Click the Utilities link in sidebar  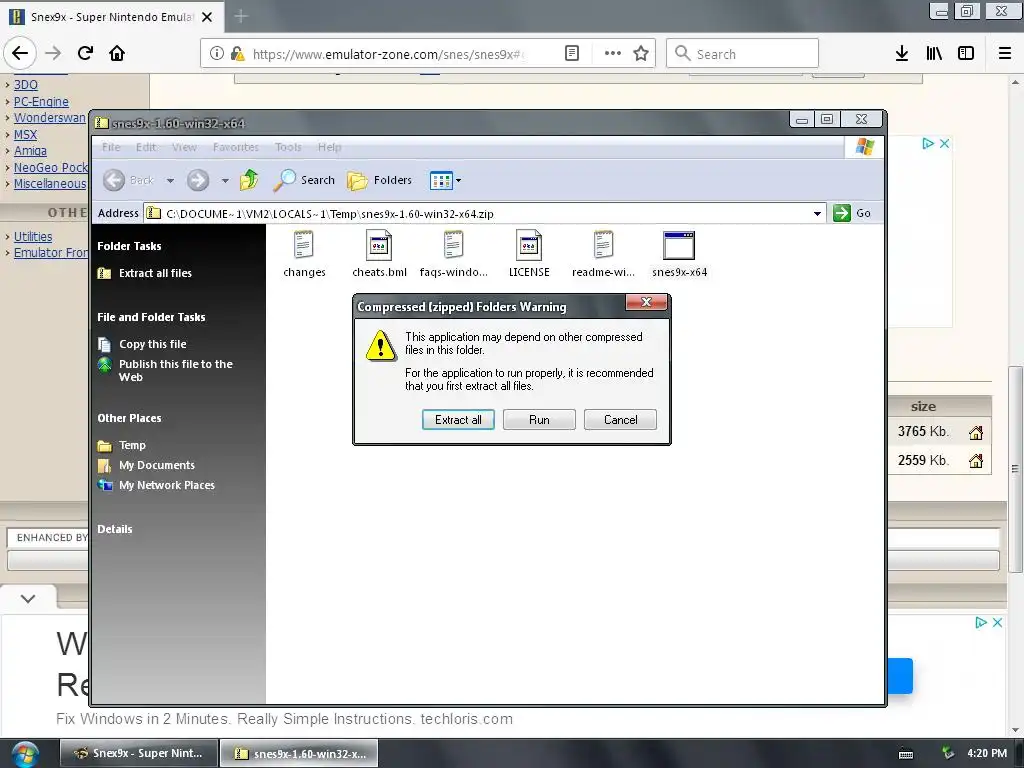click(x=33, y=237)
